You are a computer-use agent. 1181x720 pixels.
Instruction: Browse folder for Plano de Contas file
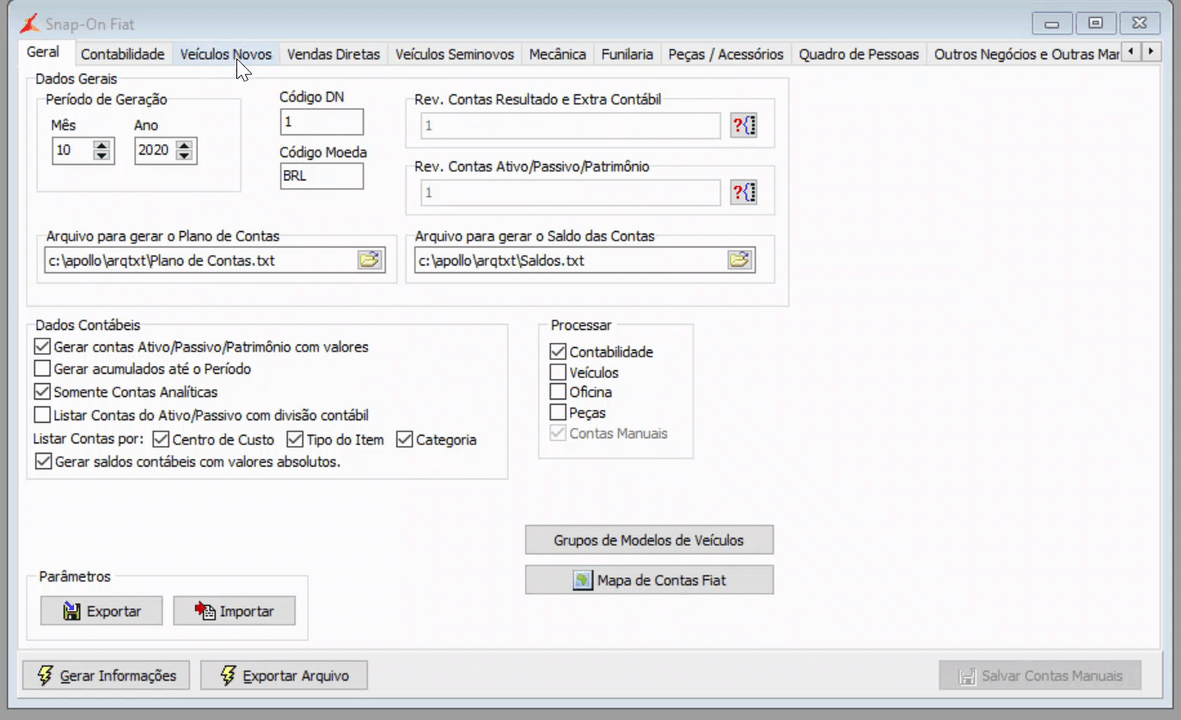click(x=369, y=260)
